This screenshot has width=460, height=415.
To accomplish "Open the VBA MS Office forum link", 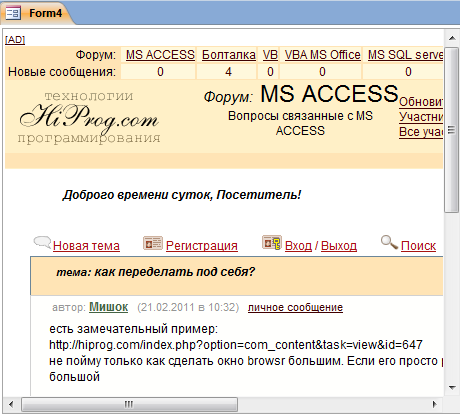I will [x=323, y=55].
